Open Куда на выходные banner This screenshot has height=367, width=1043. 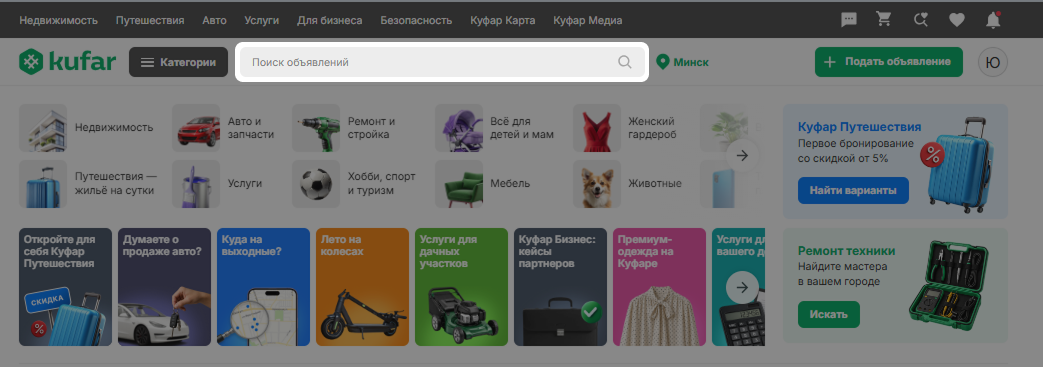pyautogui.click(x=263, y=287)
